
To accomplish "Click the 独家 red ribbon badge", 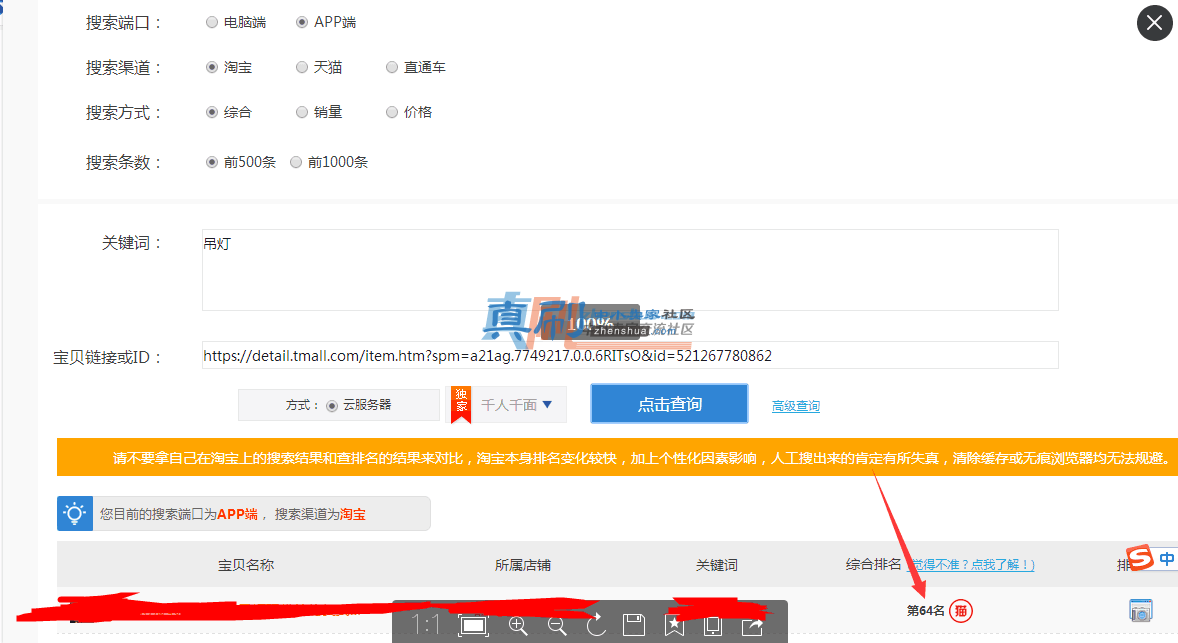I will click(461, 404).
